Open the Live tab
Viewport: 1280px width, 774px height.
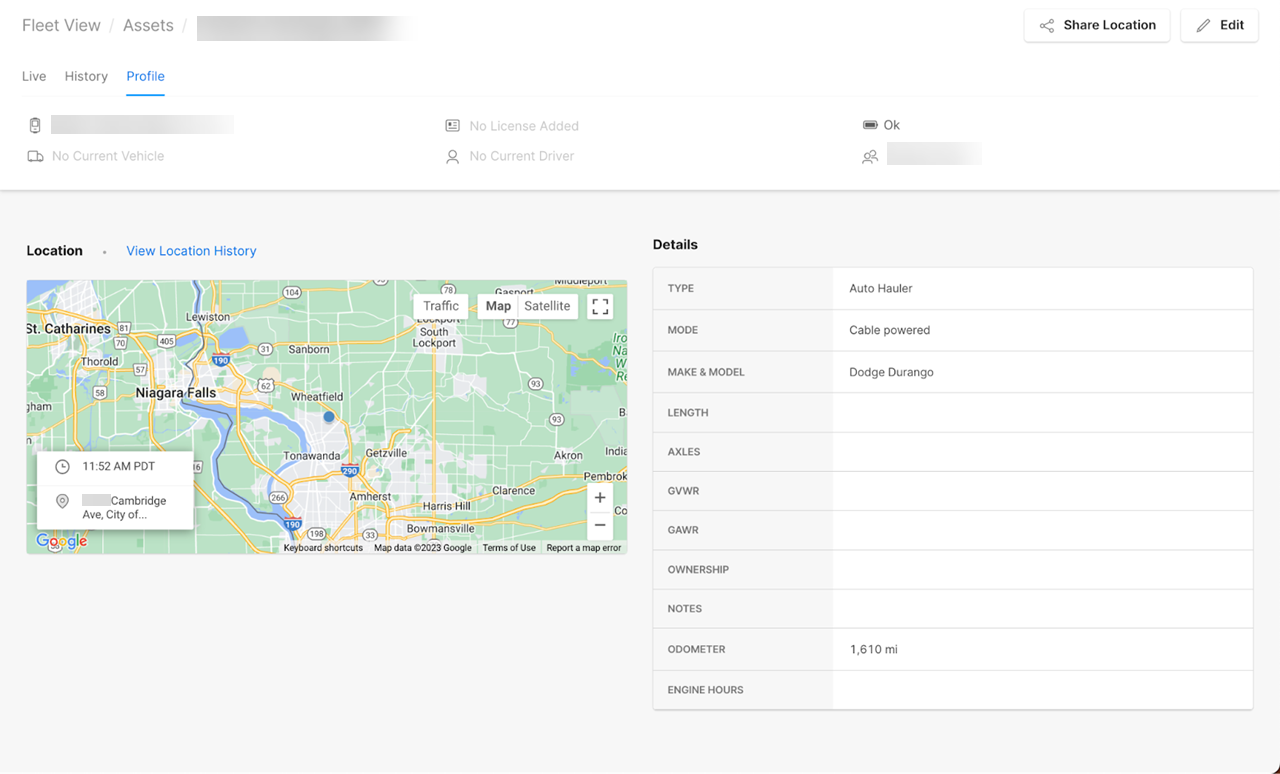[x=34, y=76]
